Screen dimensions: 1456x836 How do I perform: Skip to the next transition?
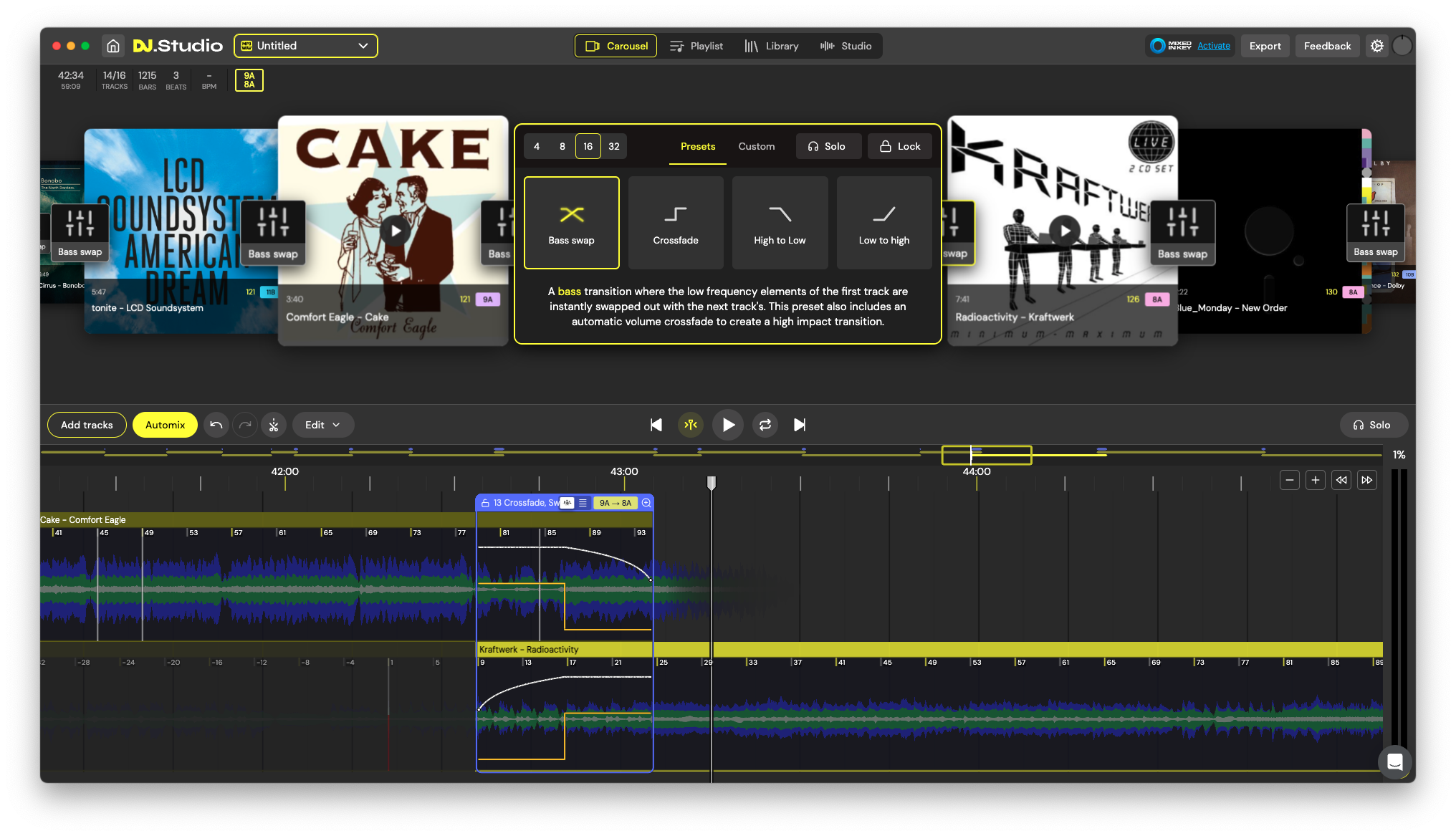(800, 425)
